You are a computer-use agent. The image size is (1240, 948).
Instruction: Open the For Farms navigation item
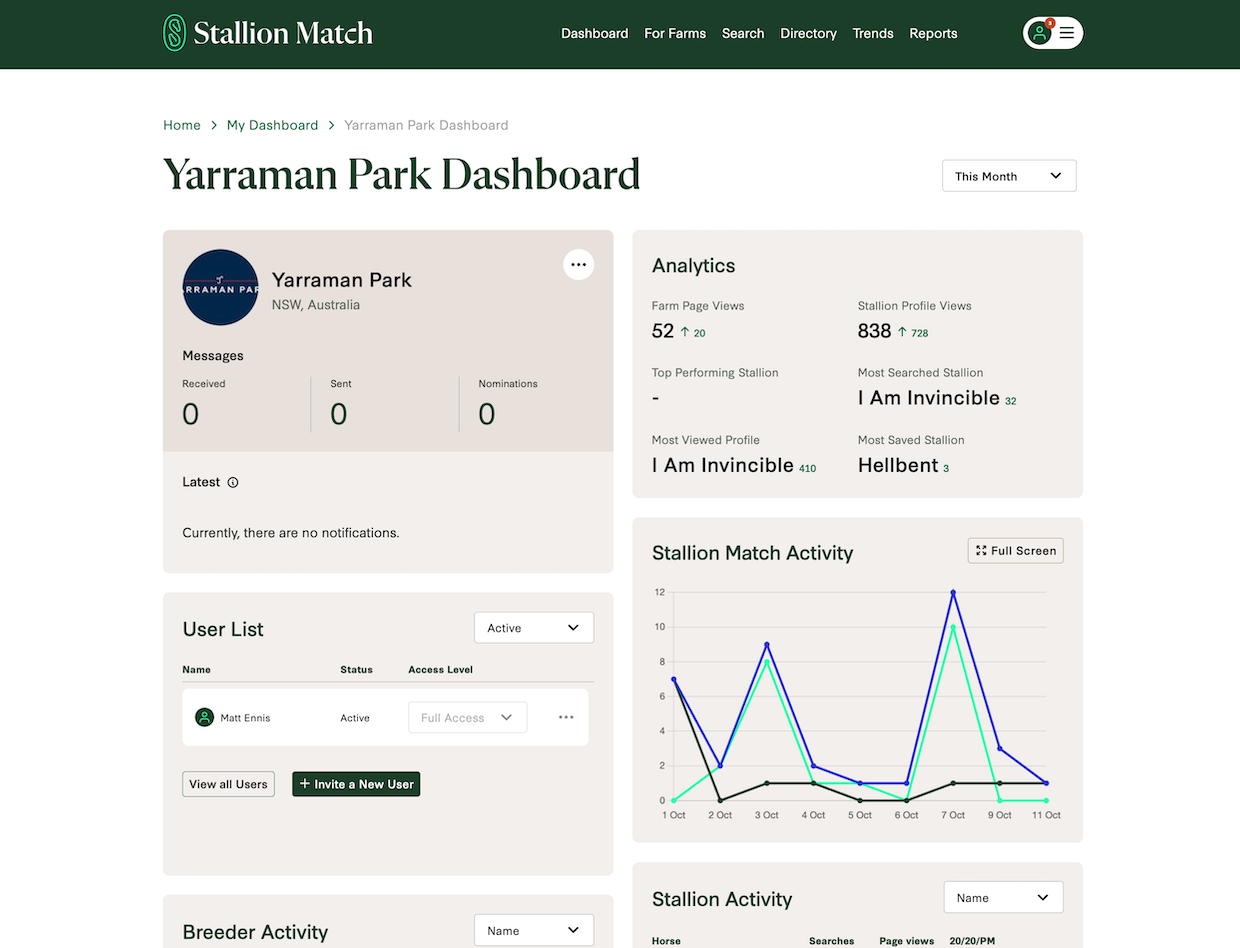pyautogui.click(x=675, y=33)
